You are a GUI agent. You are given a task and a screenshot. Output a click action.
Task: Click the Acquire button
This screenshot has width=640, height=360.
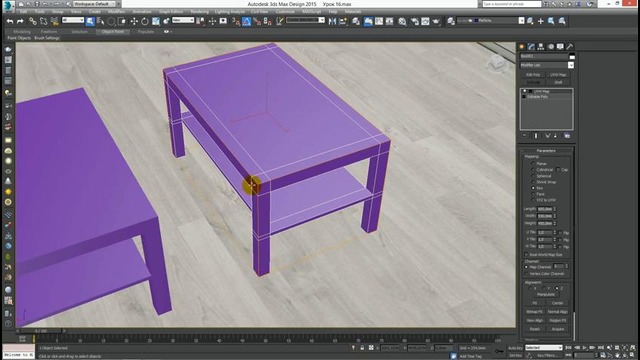click(558, 329)
